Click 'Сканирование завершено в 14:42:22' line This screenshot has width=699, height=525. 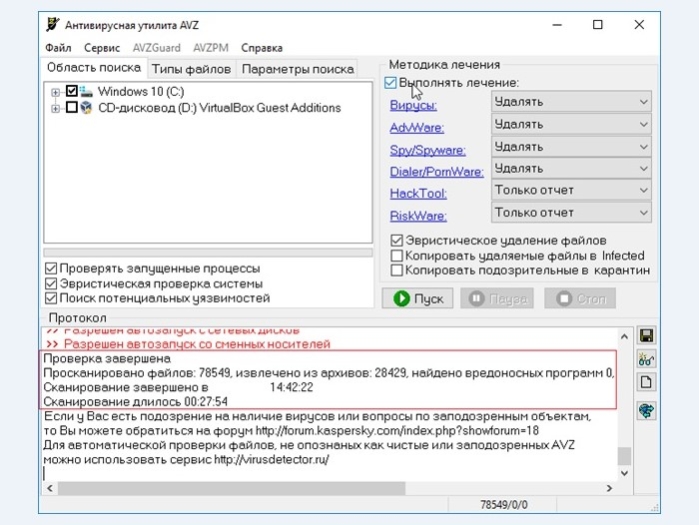pos(178,387)
